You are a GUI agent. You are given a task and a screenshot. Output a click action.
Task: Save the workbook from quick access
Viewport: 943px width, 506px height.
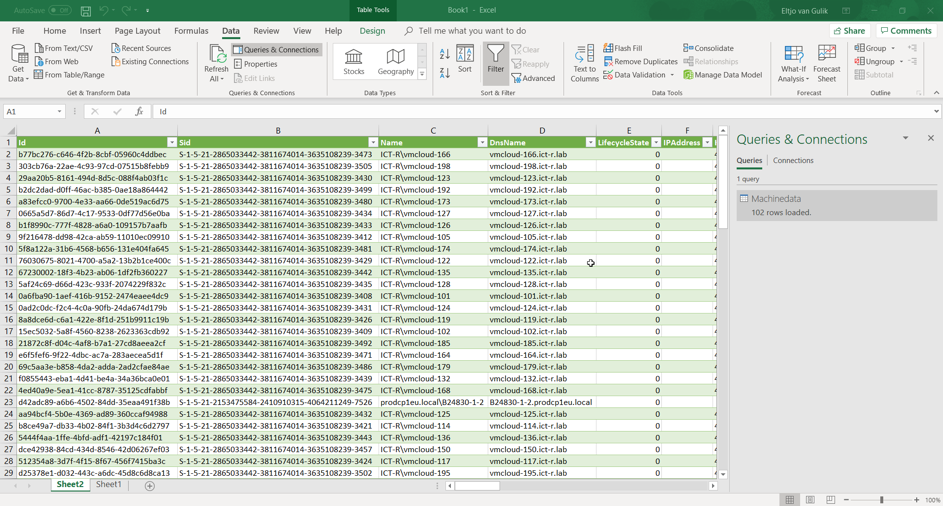[85, 11]
